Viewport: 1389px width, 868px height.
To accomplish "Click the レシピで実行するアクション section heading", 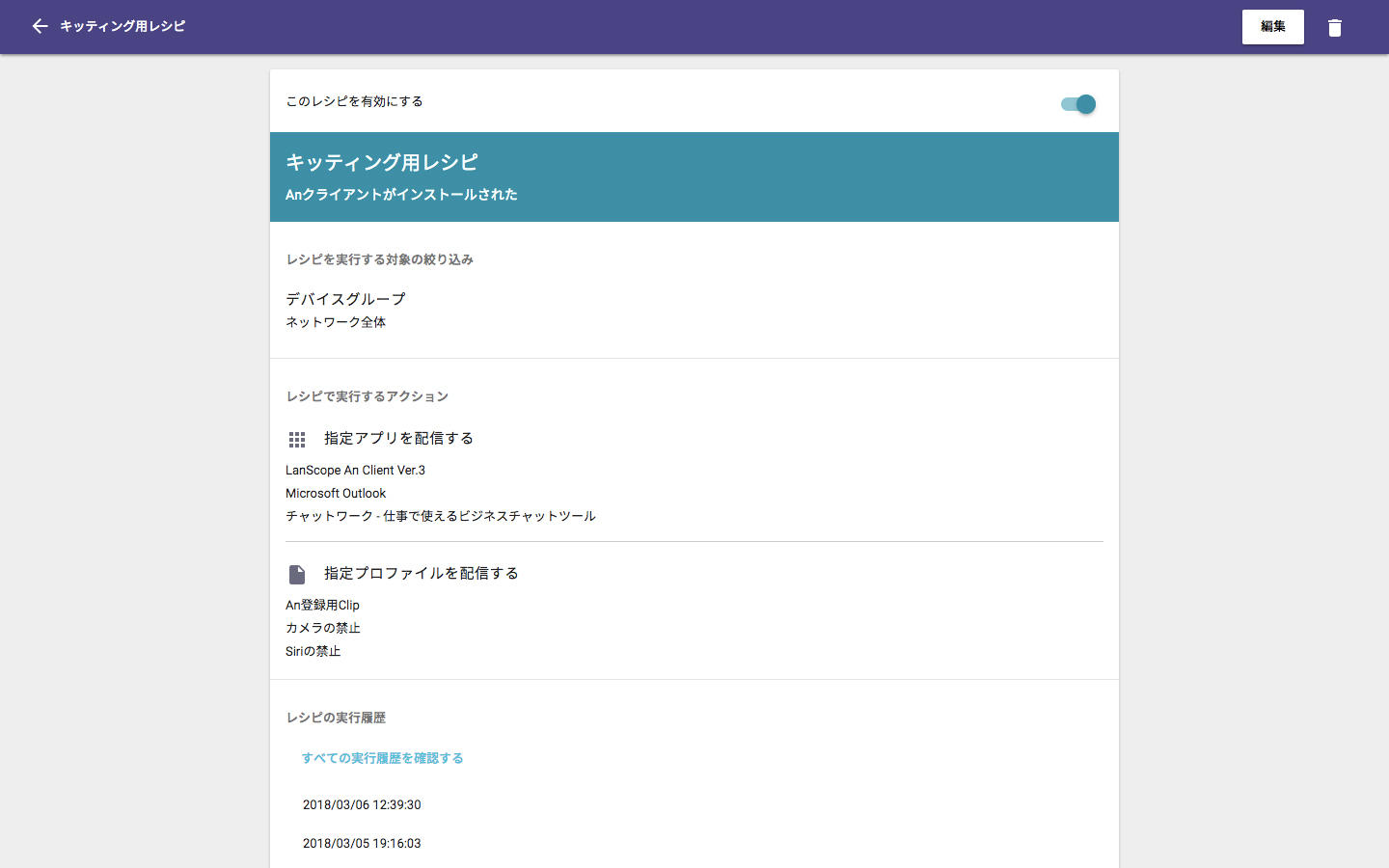I will [368, 396].
